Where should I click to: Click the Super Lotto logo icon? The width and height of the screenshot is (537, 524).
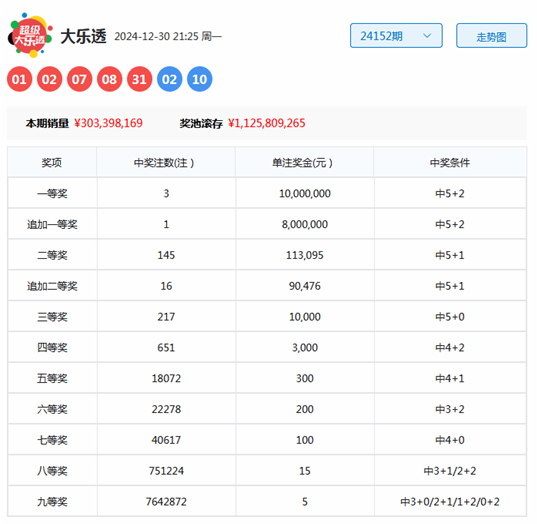(30, 35)
